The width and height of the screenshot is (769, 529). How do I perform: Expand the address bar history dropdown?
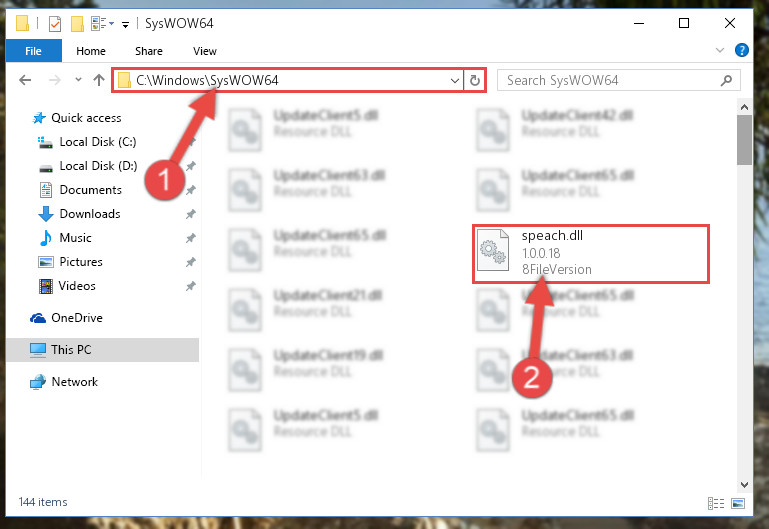[455, 80]
